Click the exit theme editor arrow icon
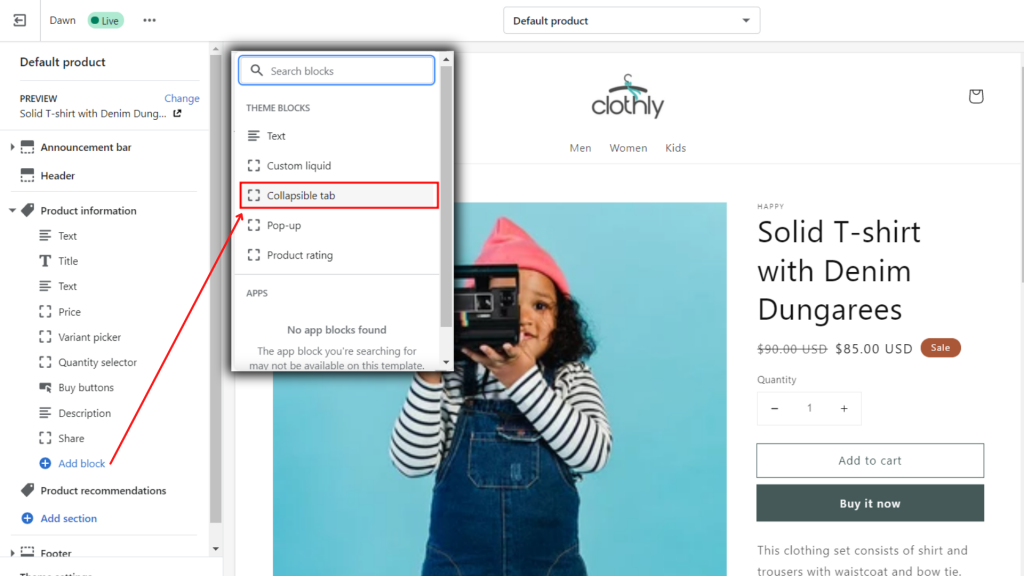Image resolution: width=1024 pixels, height=576 pixels. point(19,20)
